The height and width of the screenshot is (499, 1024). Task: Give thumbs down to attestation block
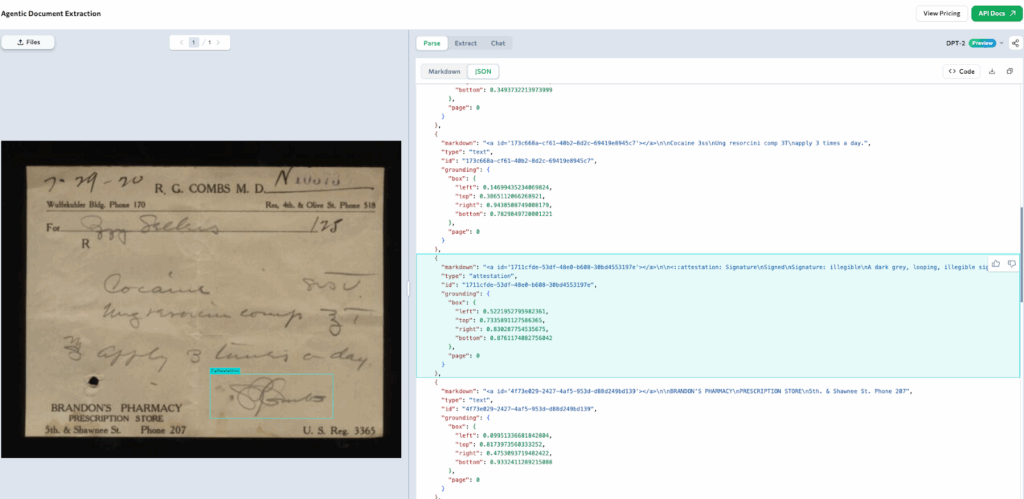pyautogui.click(x=1011, y=263)
